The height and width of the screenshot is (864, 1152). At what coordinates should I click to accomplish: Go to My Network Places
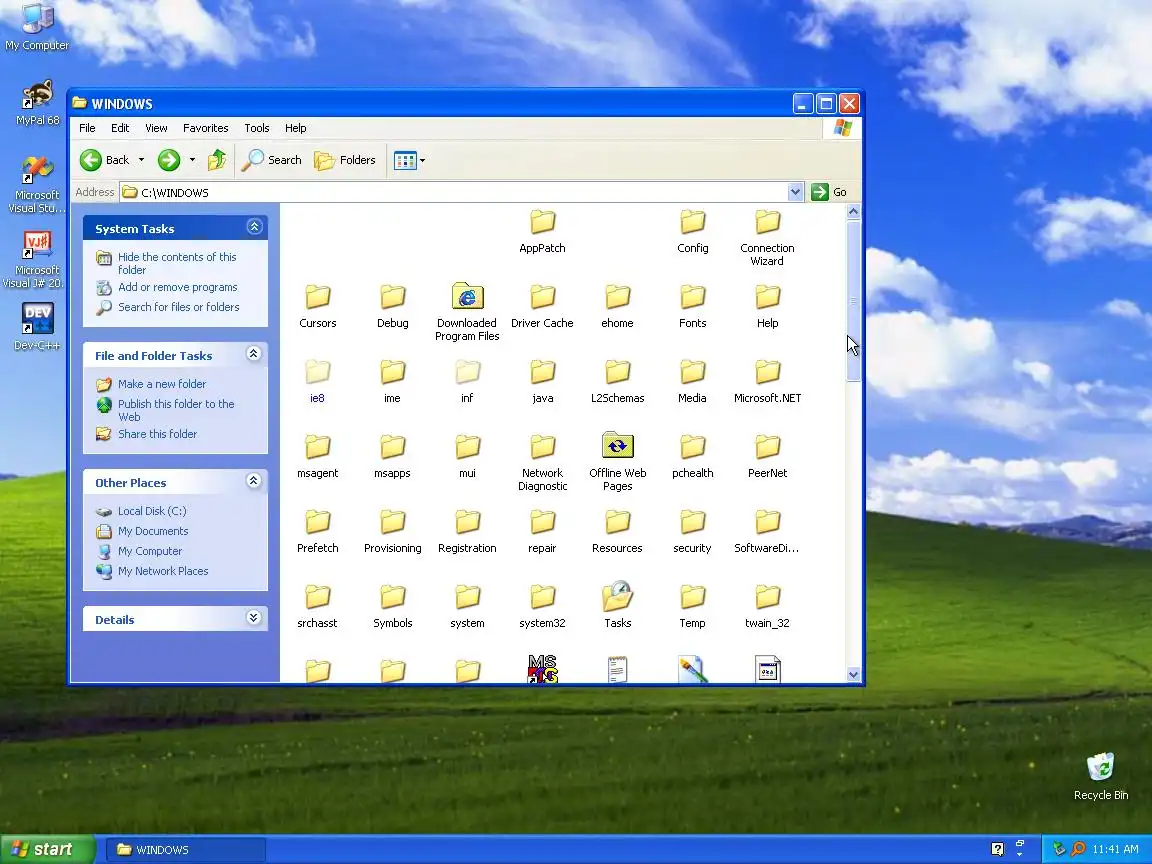click(163, 571)
